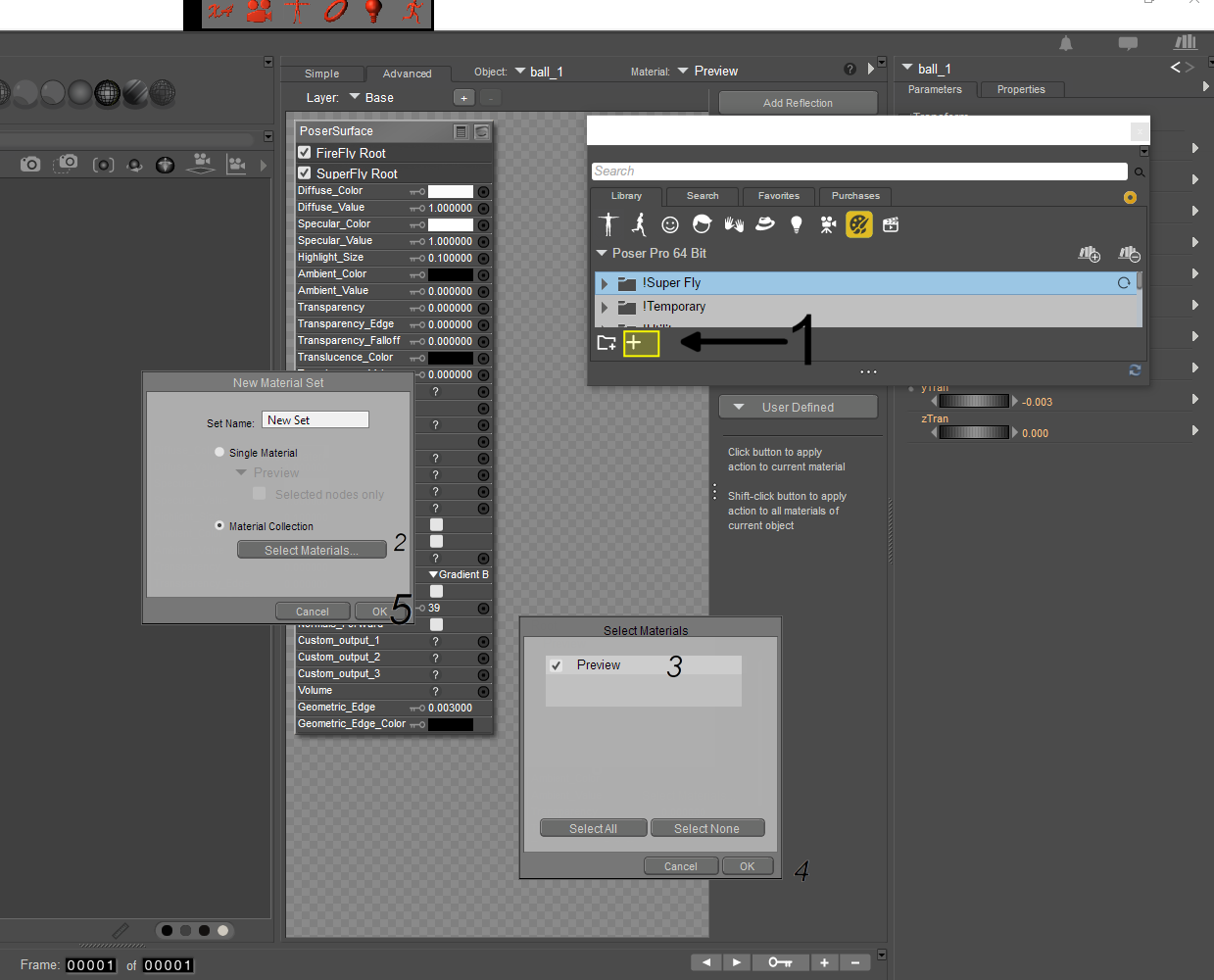Open the Lights category (bulb icon)
The image size is (1214, 980).
(x=797, y=224)
